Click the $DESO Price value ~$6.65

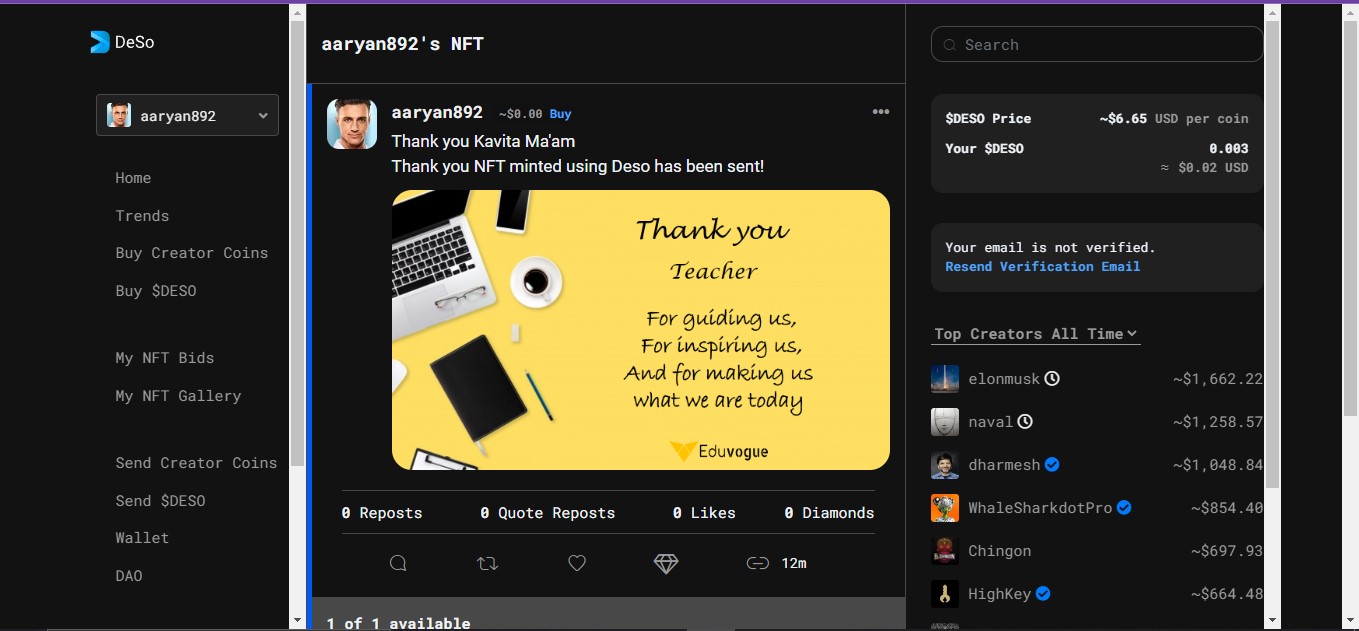(1123, 118)
